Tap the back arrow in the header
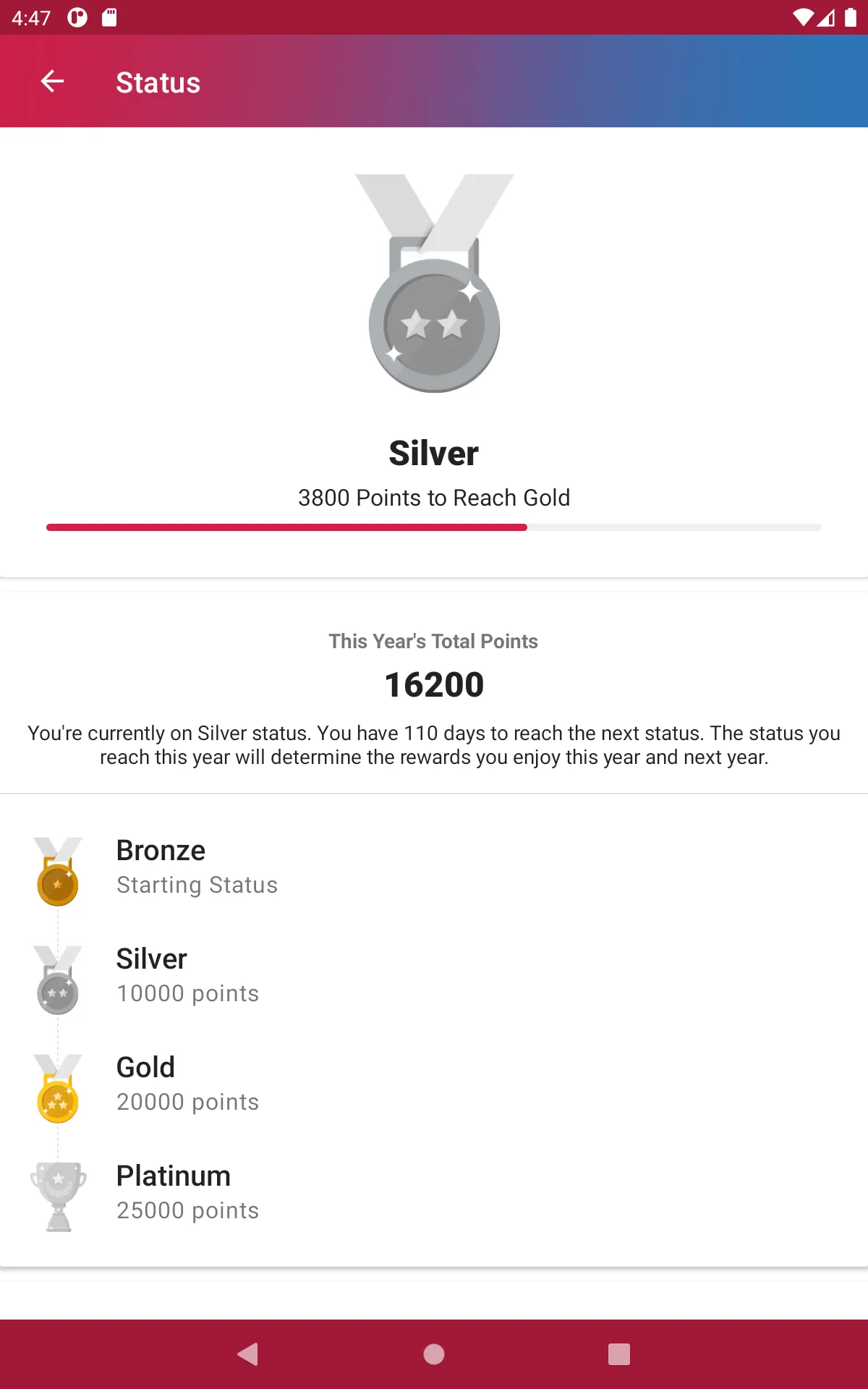The height and width of the screenshot is (1389, 868). [x=52, y=82]
